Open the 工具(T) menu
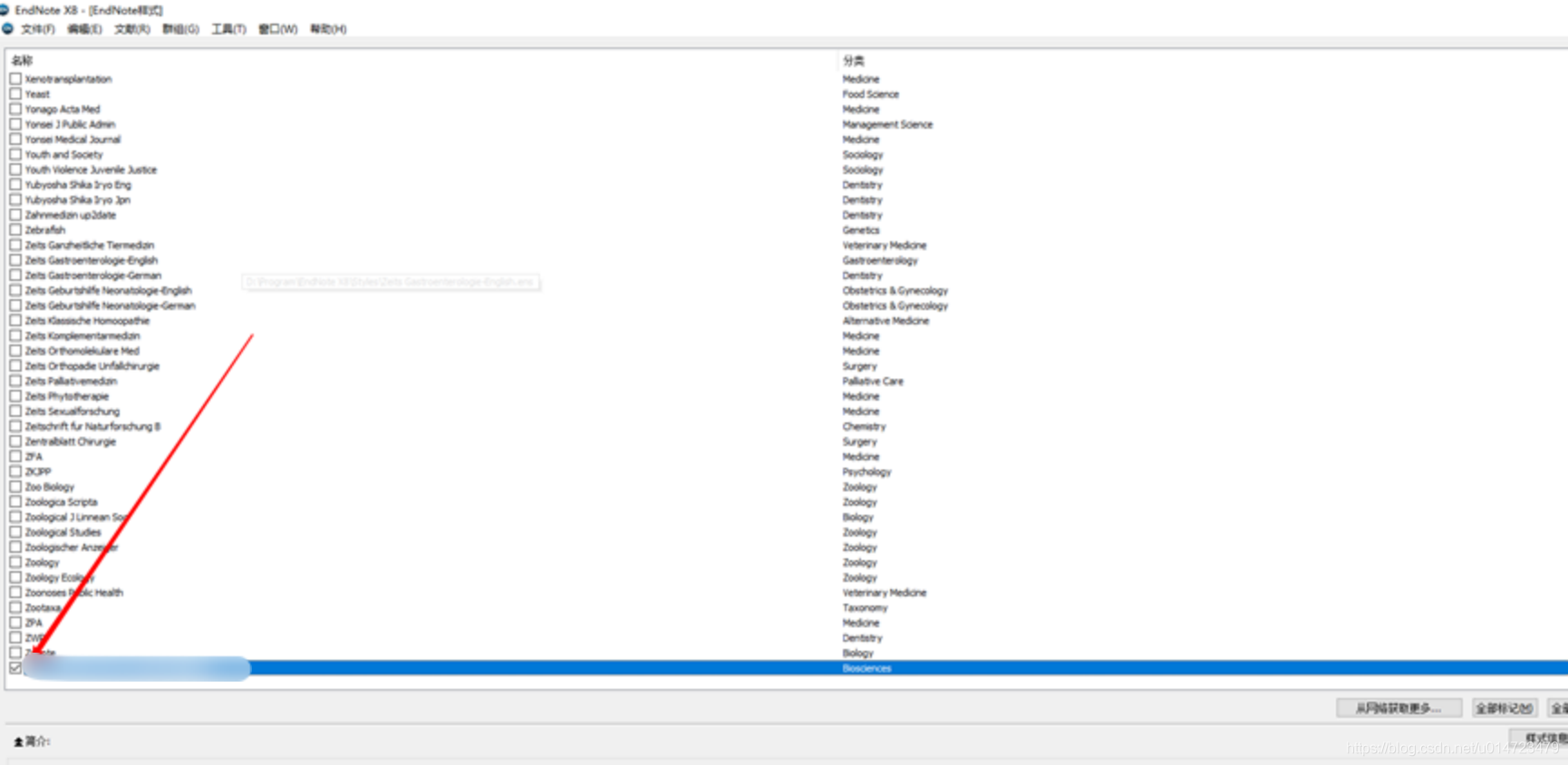The height and width of the screenshot is (765, 1568). coord(228,29)
